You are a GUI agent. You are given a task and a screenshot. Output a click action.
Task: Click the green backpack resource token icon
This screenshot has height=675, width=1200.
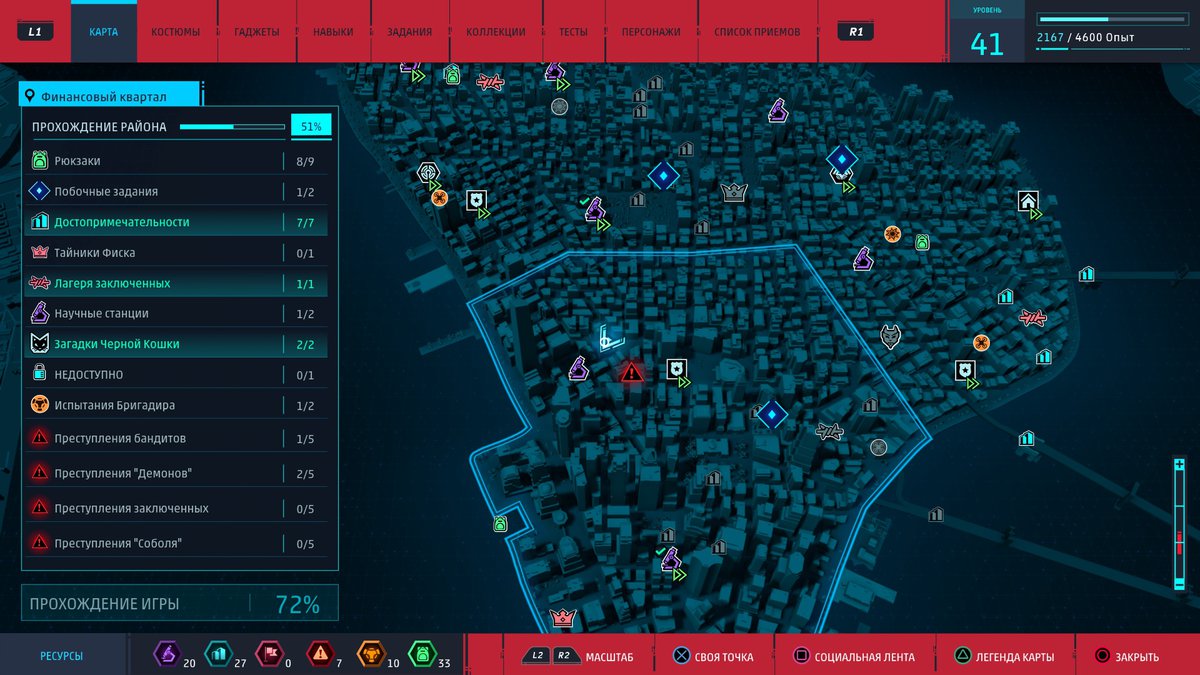pos(422,656)
